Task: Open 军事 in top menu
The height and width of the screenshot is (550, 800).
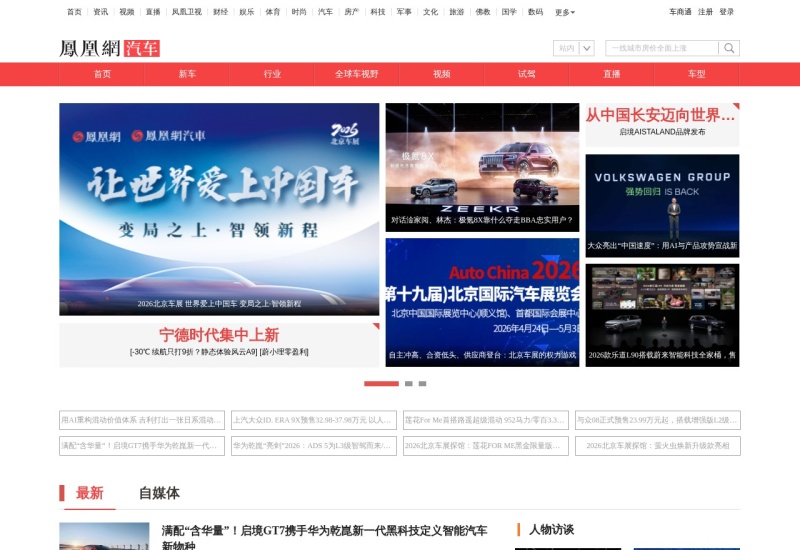Action: pyautogui.click(x=404, y=12)
